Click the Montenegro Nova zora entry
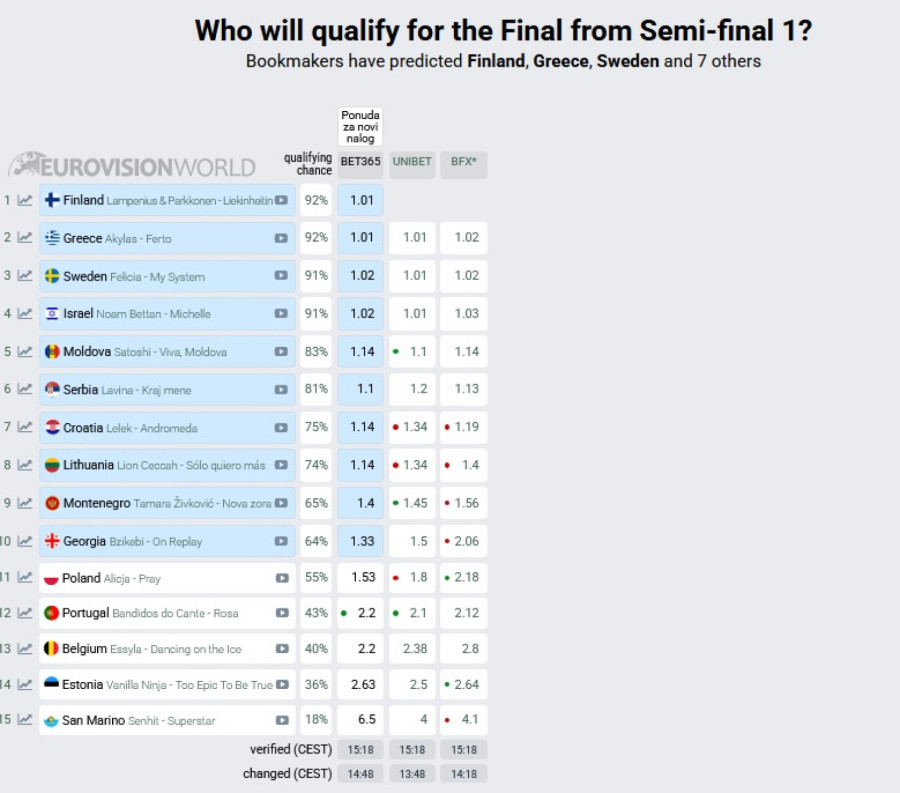The height and width of the screenshot is (793, 900). coord(160,503)
